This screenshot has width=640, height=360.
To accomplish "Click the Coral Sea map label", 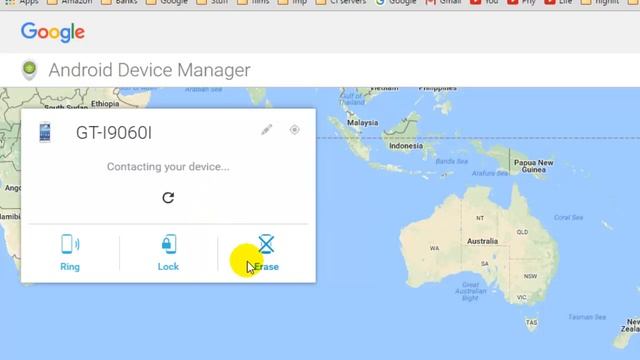I will 569,218.
